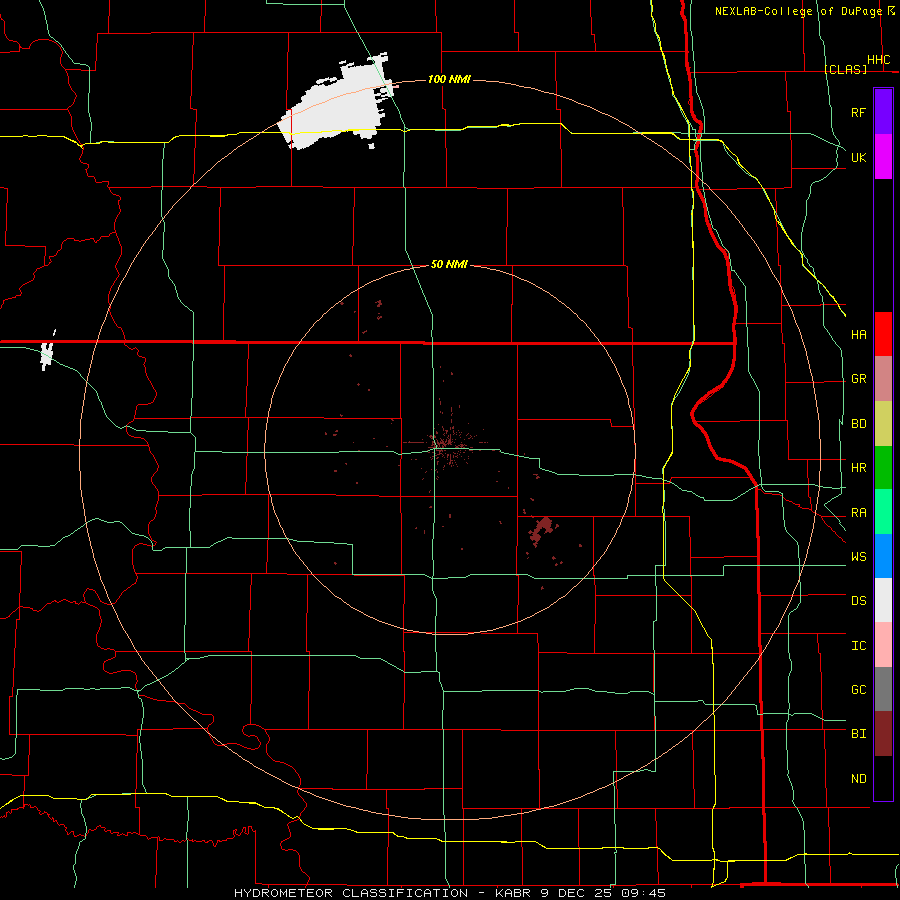Click the 9 DEC 25 date text
Image resolution: width=900 pixels, height=900 pixels.
click(577, 893)
